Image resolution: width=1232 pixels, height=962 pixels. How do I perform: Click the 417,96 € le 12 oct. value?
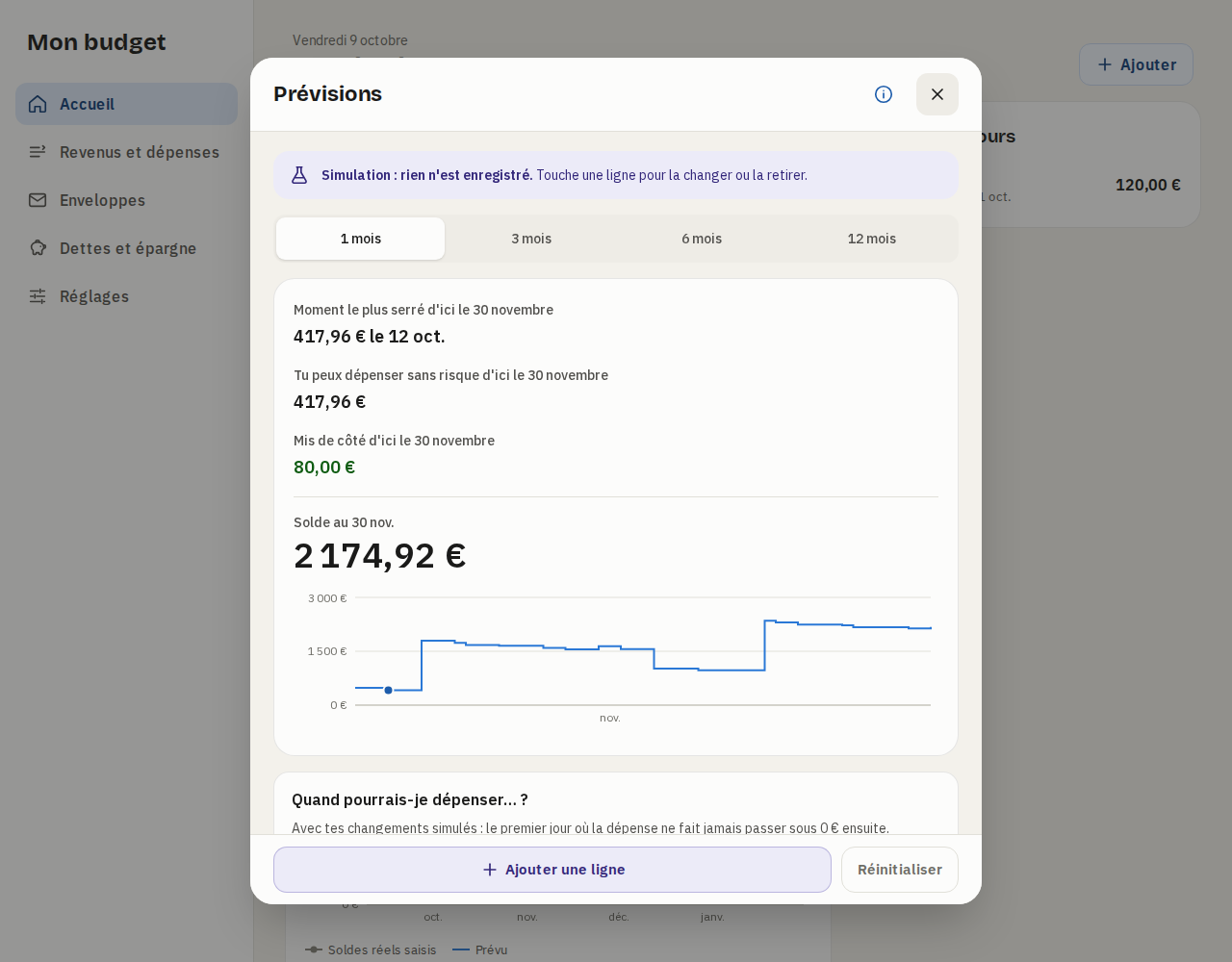click(370, 337)
